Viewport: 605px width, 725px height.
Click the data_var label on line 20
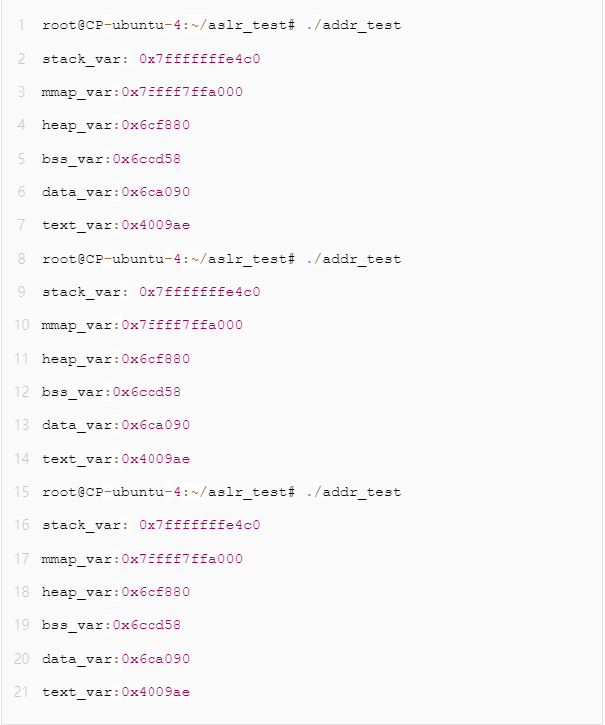tap(78, 659)
